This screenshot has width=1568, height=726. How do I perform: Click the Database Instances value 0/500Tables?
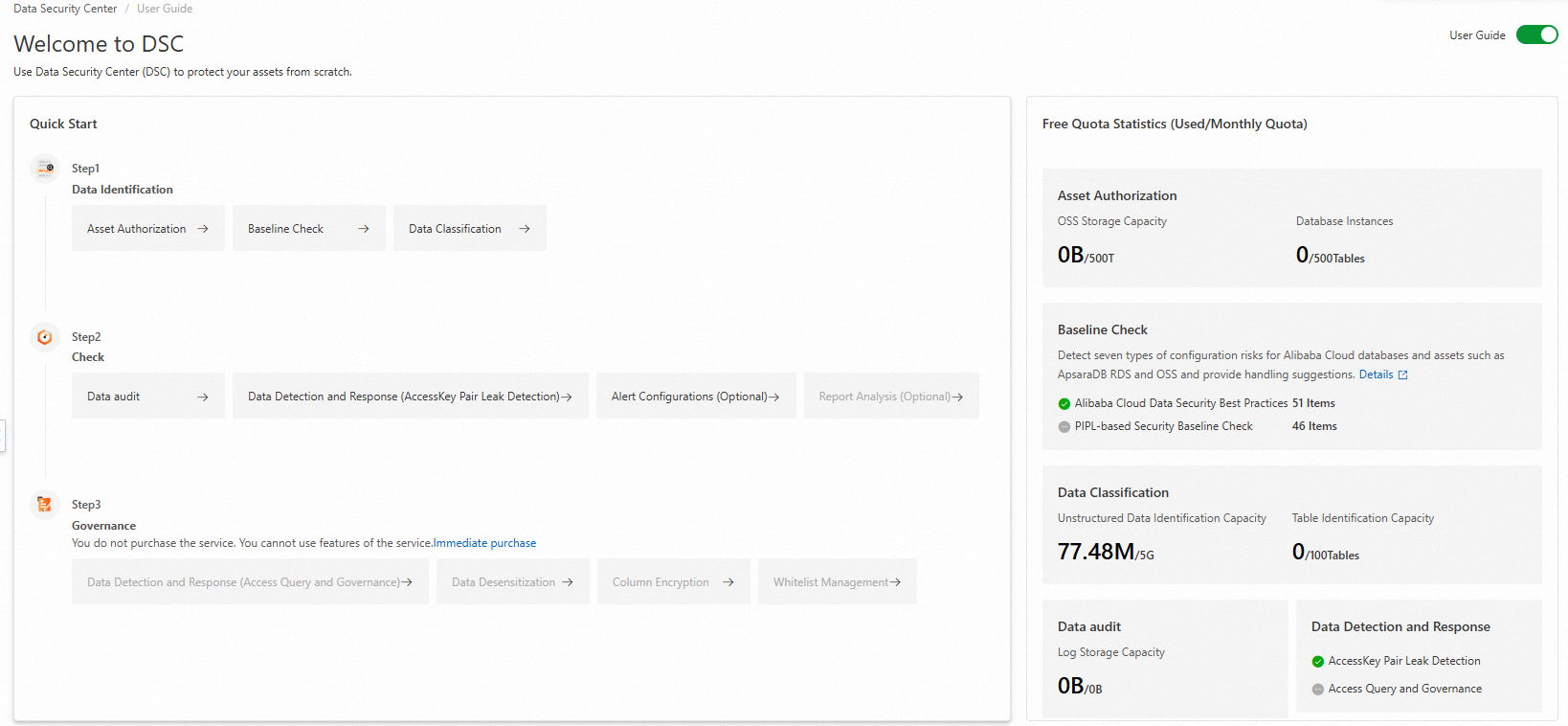pyautogui.click(x=1331, y=255)
